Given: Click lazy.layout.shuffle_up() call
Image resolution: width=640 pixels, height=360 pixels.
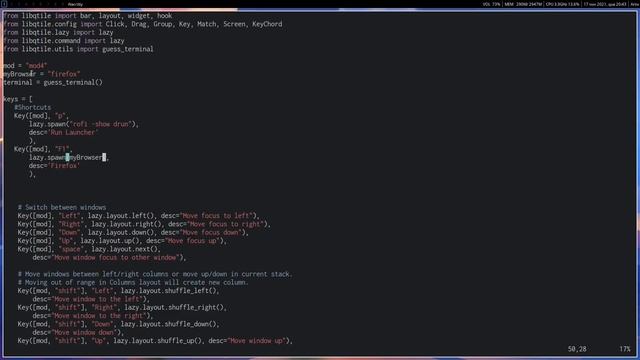Looking at the screenshot, I should tap(157, 341).
